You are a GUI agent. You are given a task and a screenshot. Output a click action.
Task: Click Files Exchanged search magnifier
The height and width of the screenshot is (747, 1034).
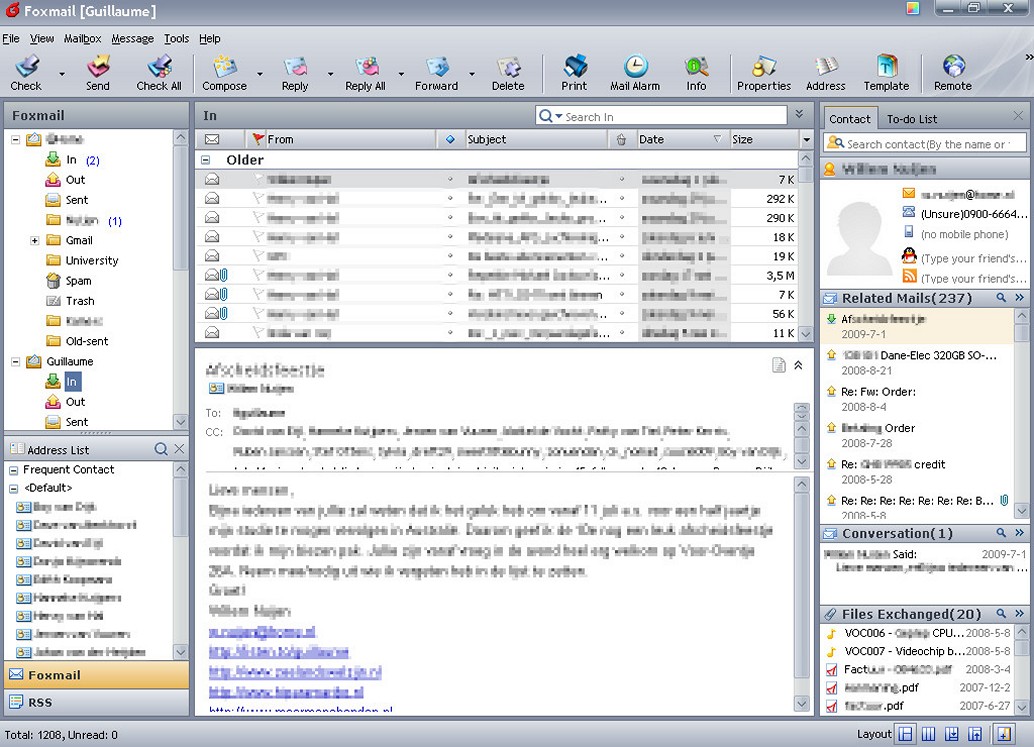pyautogui.click(x=1001, y=614)
